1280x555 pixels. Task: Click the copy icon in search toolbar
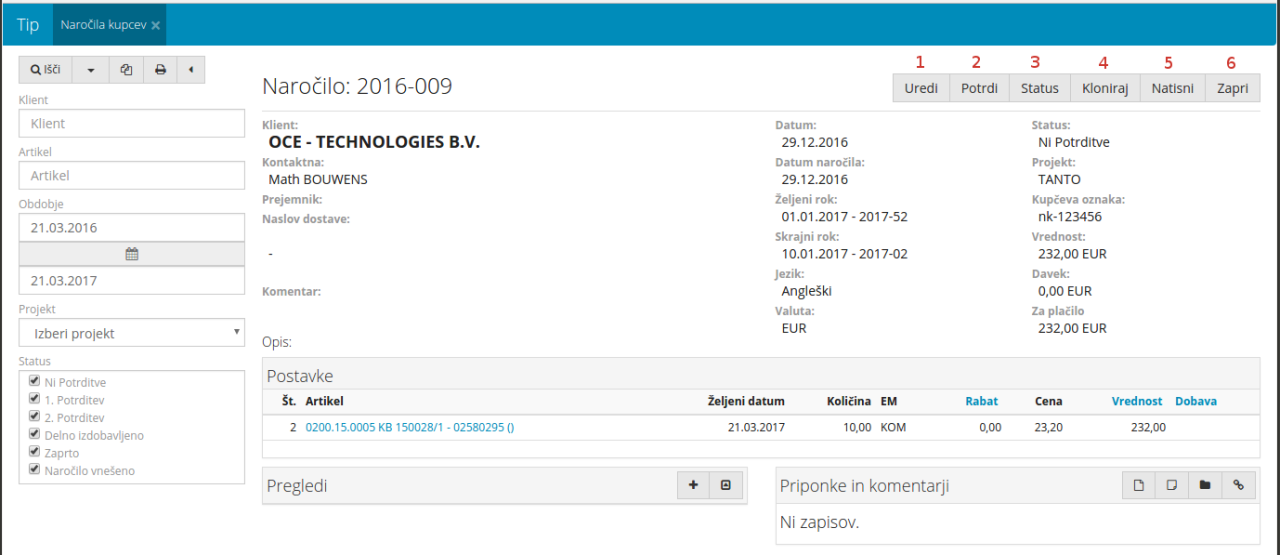tap(126, 70)
